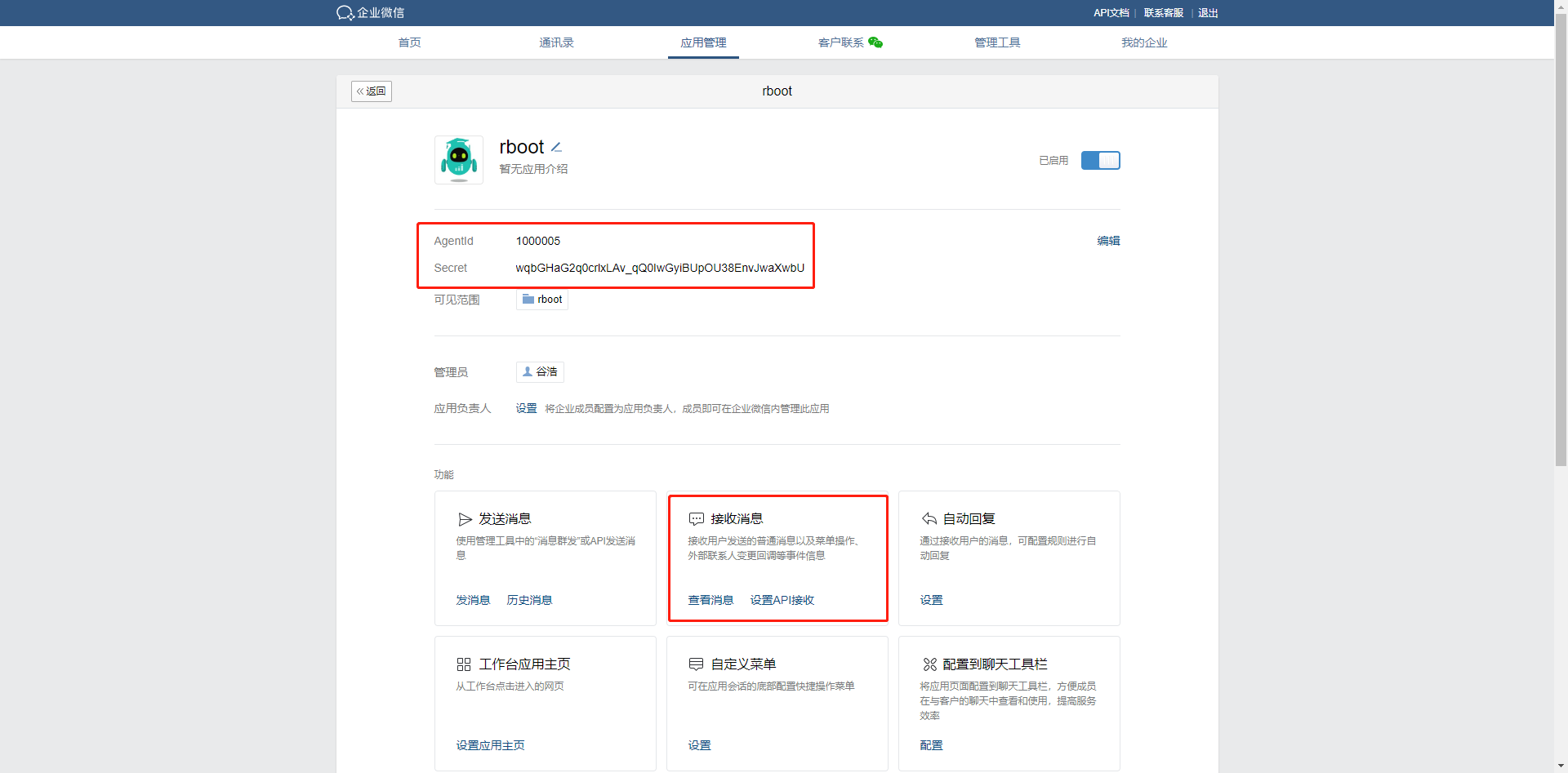This screenshot has width=1568, height=773.
Task: Click the 接收消息 card title
Action: click(x=737, y=519)
